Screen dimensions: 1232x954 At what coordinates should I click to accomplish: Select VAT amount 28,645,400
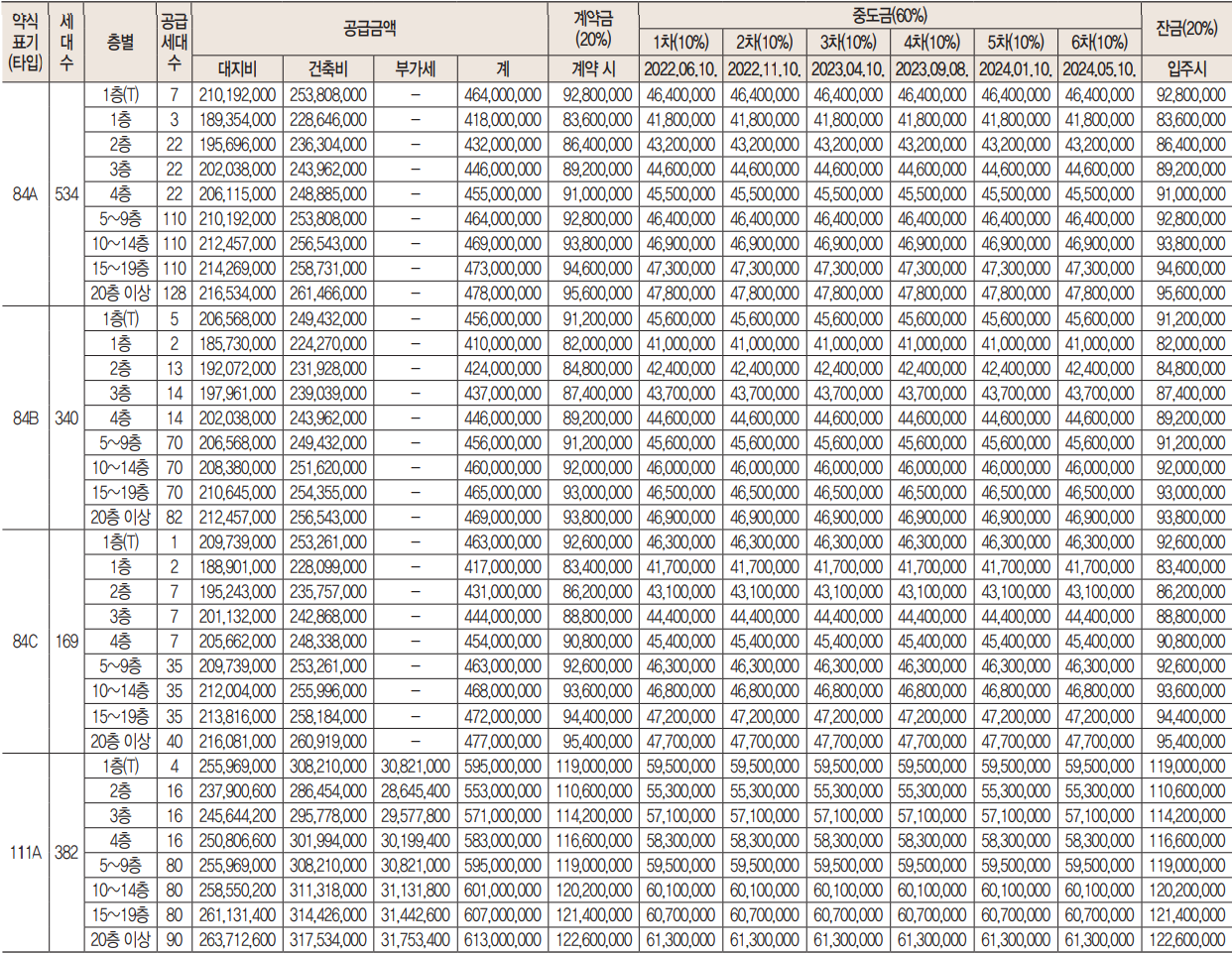415,791
